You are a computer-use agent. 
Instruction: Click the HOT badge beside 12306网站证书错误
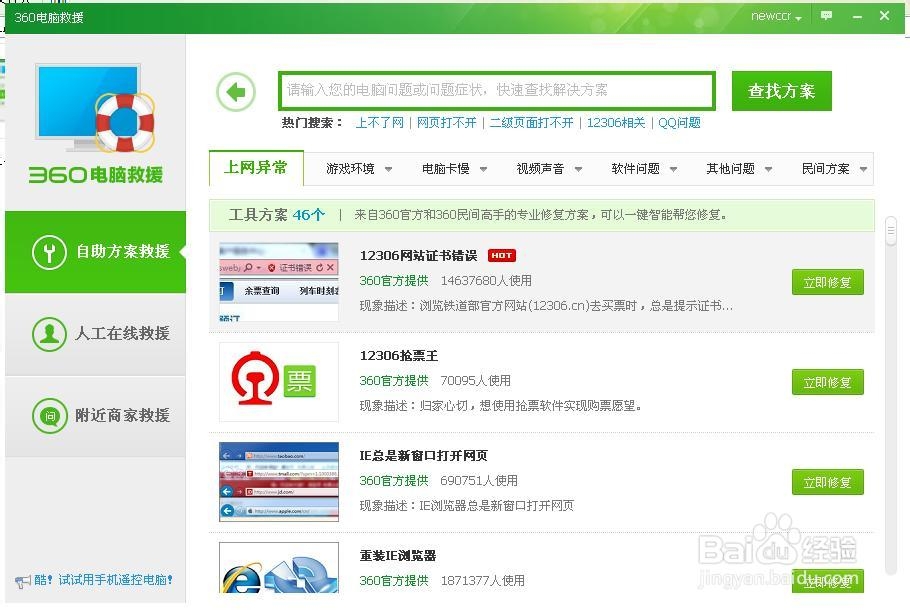[501, 255]
